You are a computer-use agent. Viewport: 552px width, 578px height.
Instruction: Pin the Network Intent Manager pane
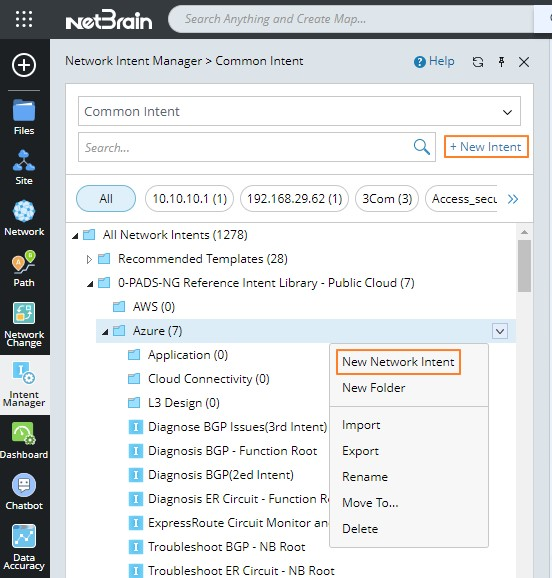[x=501, y=62]
